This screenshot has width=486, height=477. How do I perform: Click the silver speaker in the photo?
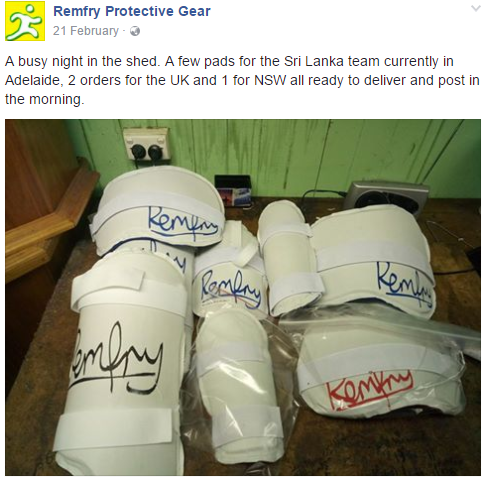pos(387,197)
